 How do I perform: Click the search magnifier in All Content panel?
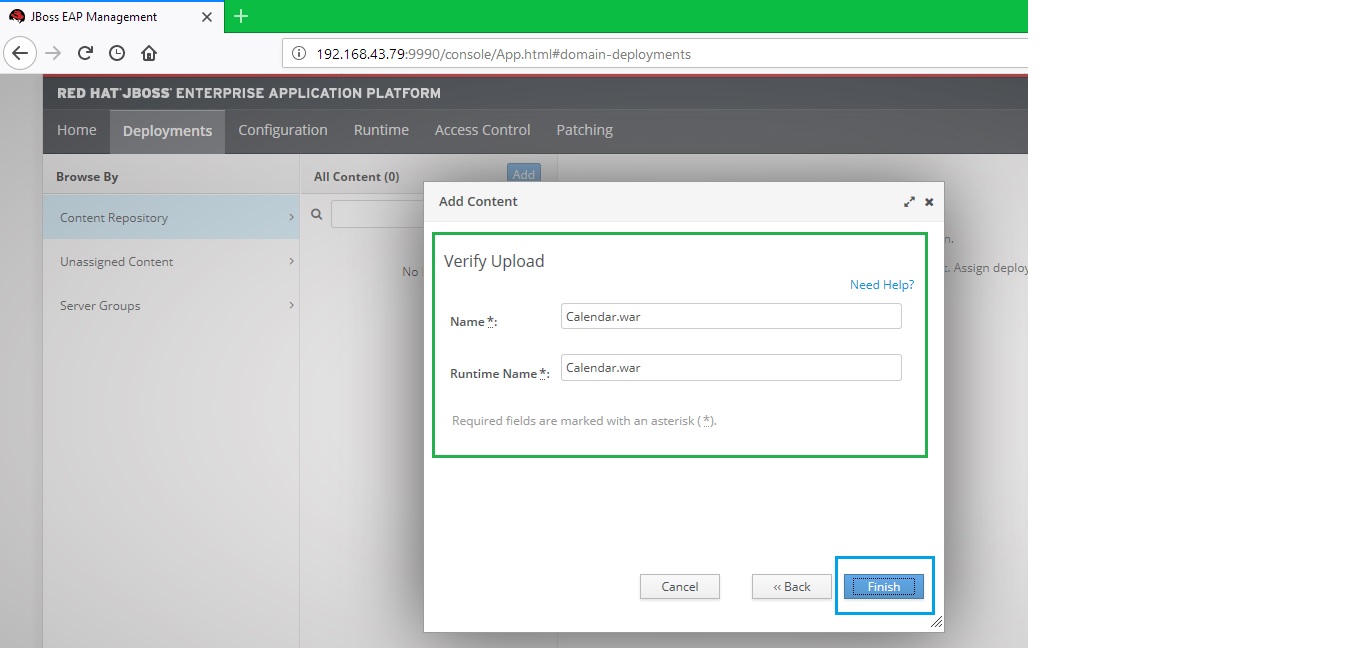316,213
